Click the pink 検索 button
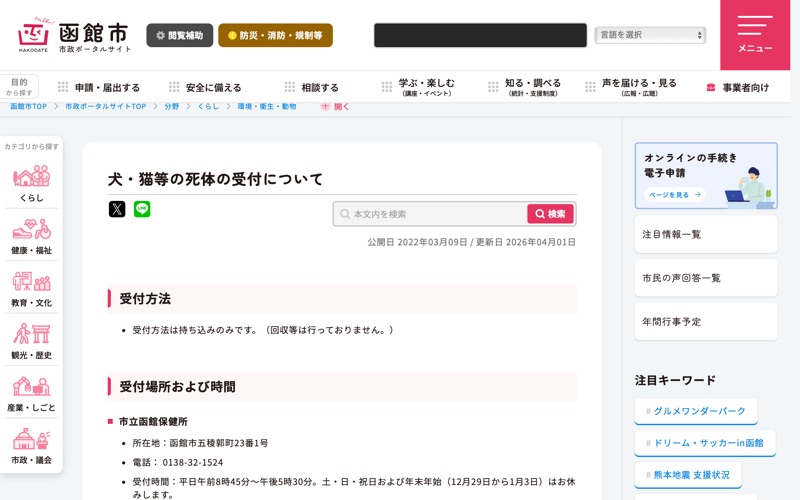Image resolution: width=800 pixels, height=500 pixels. [x=551, y=214]
